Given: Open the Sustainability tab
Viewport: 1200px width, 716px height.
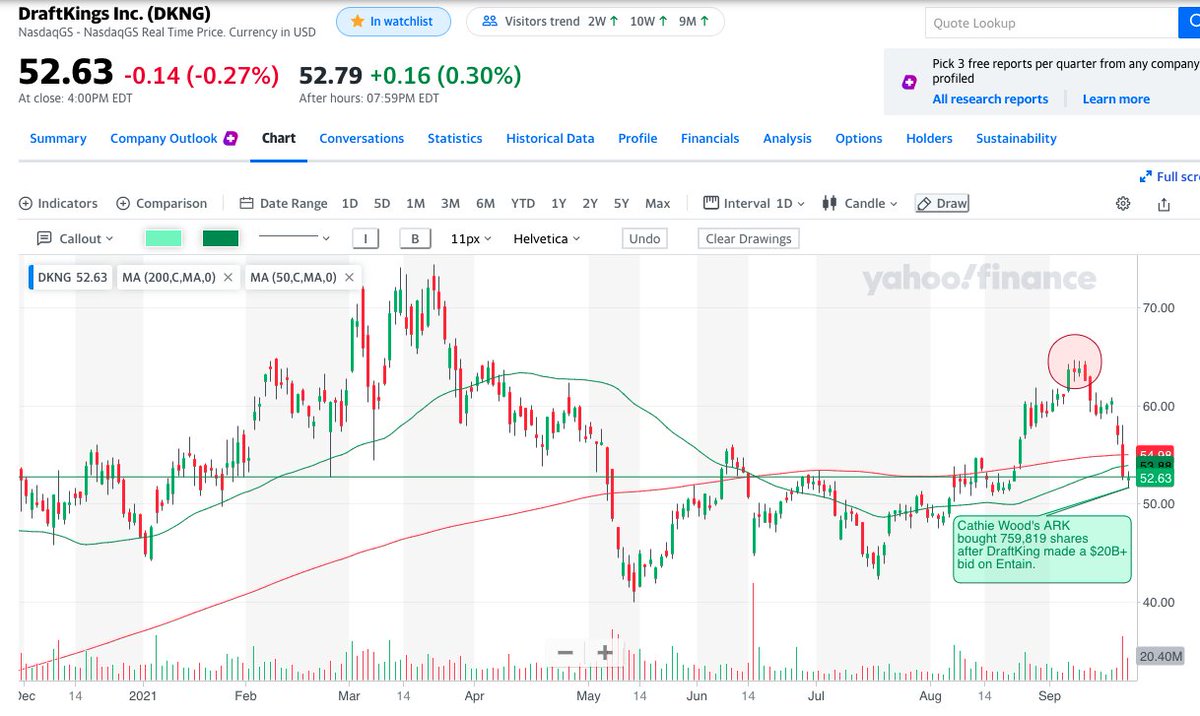Looking at the screenshot, I should [1016, 138].
